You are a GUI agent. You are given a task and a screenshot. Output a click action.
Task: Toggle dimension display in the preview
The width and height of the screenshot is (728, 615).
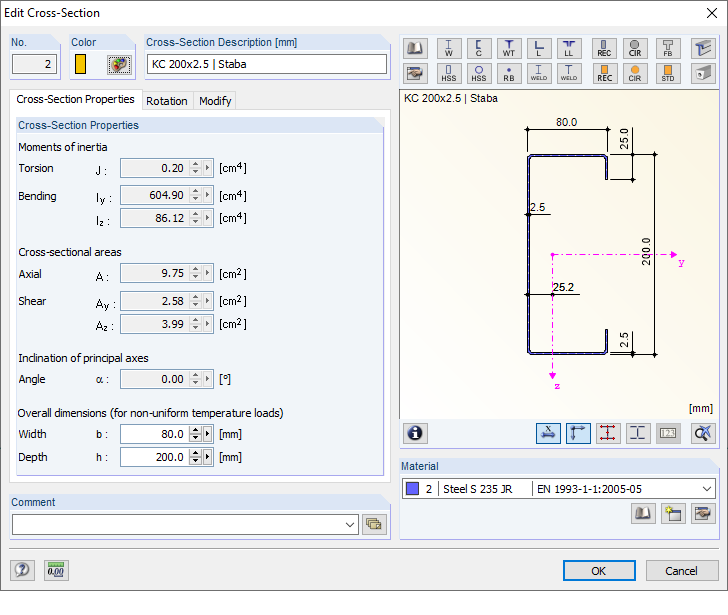[548, 434]
